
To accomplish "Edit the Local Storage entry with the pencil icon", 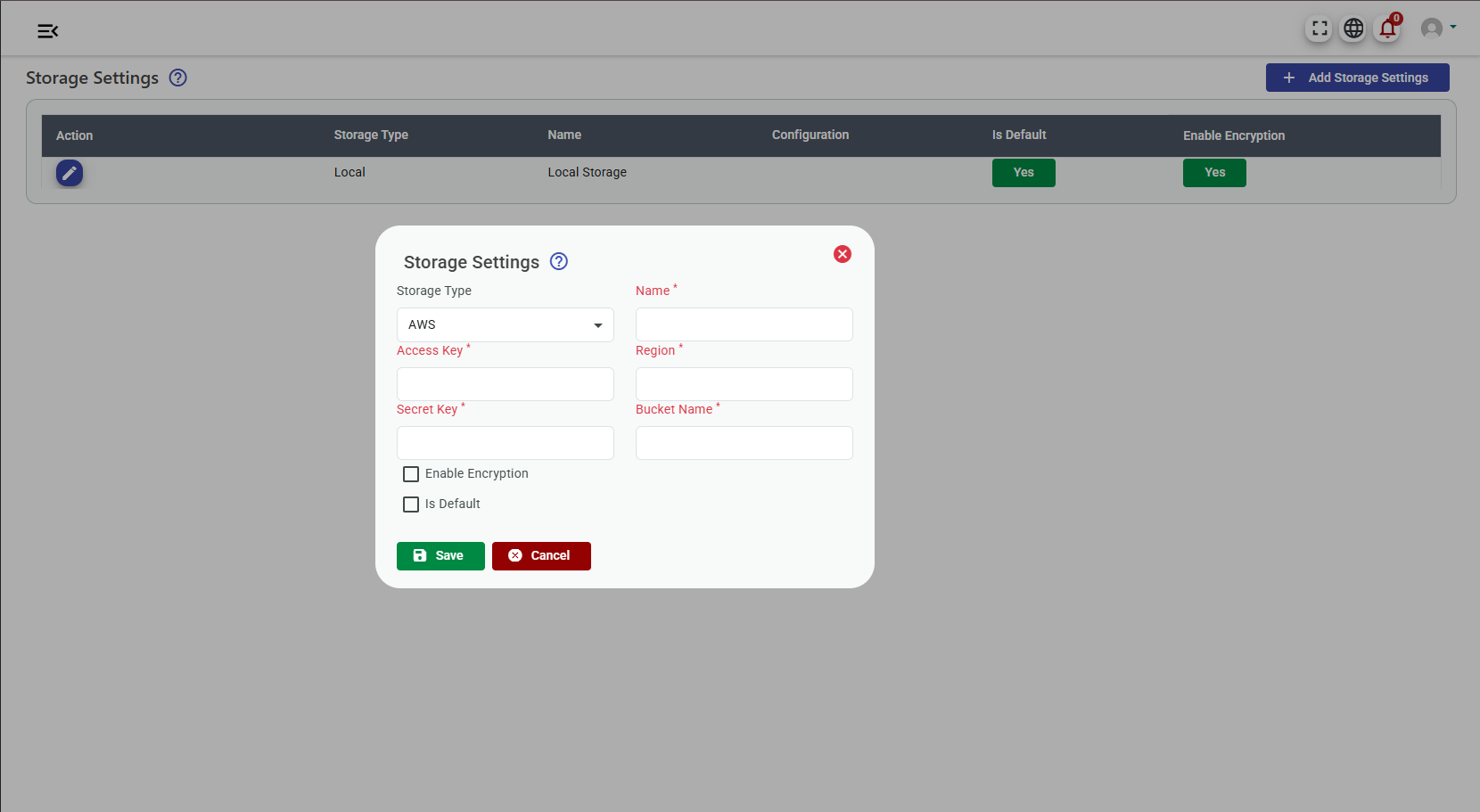I will 70,172.
